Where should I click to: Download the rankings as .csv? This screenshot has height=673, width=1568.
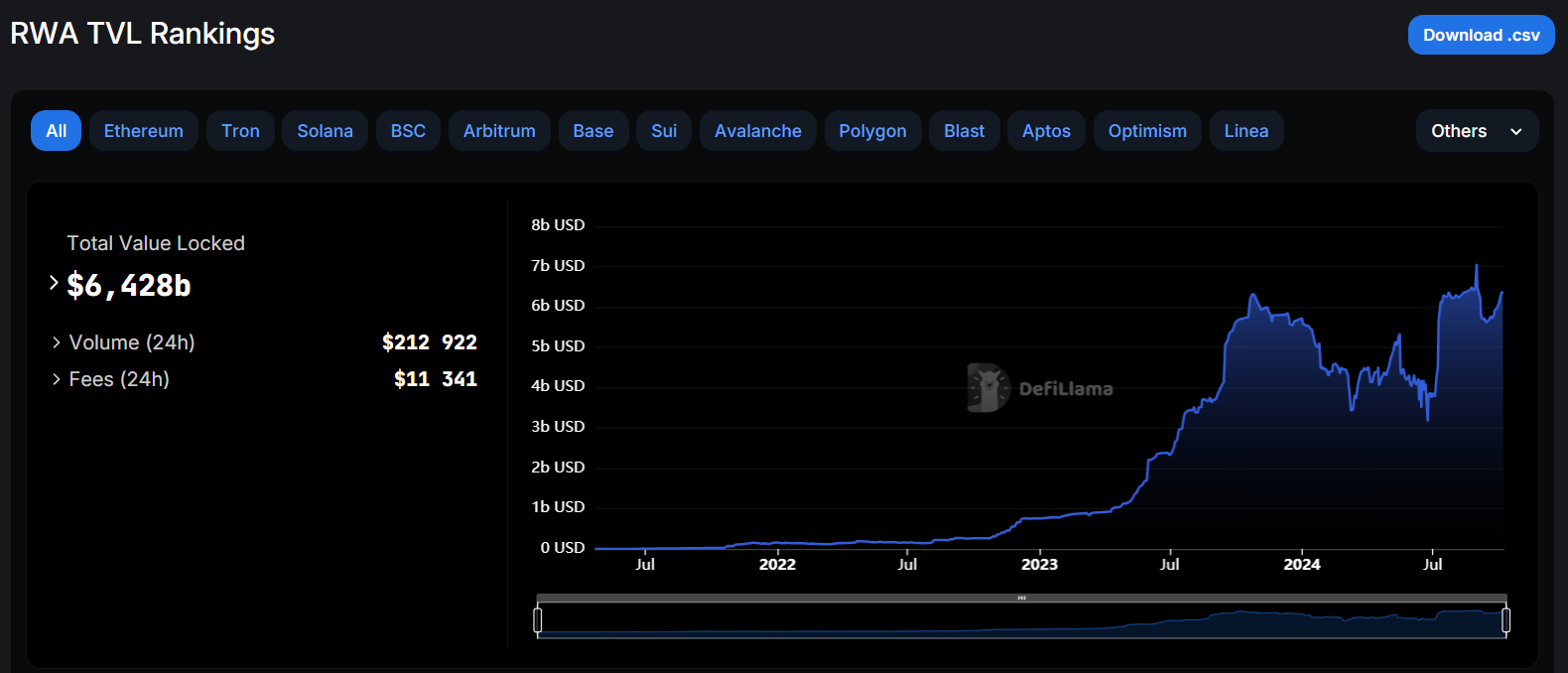click(1481, 35)
